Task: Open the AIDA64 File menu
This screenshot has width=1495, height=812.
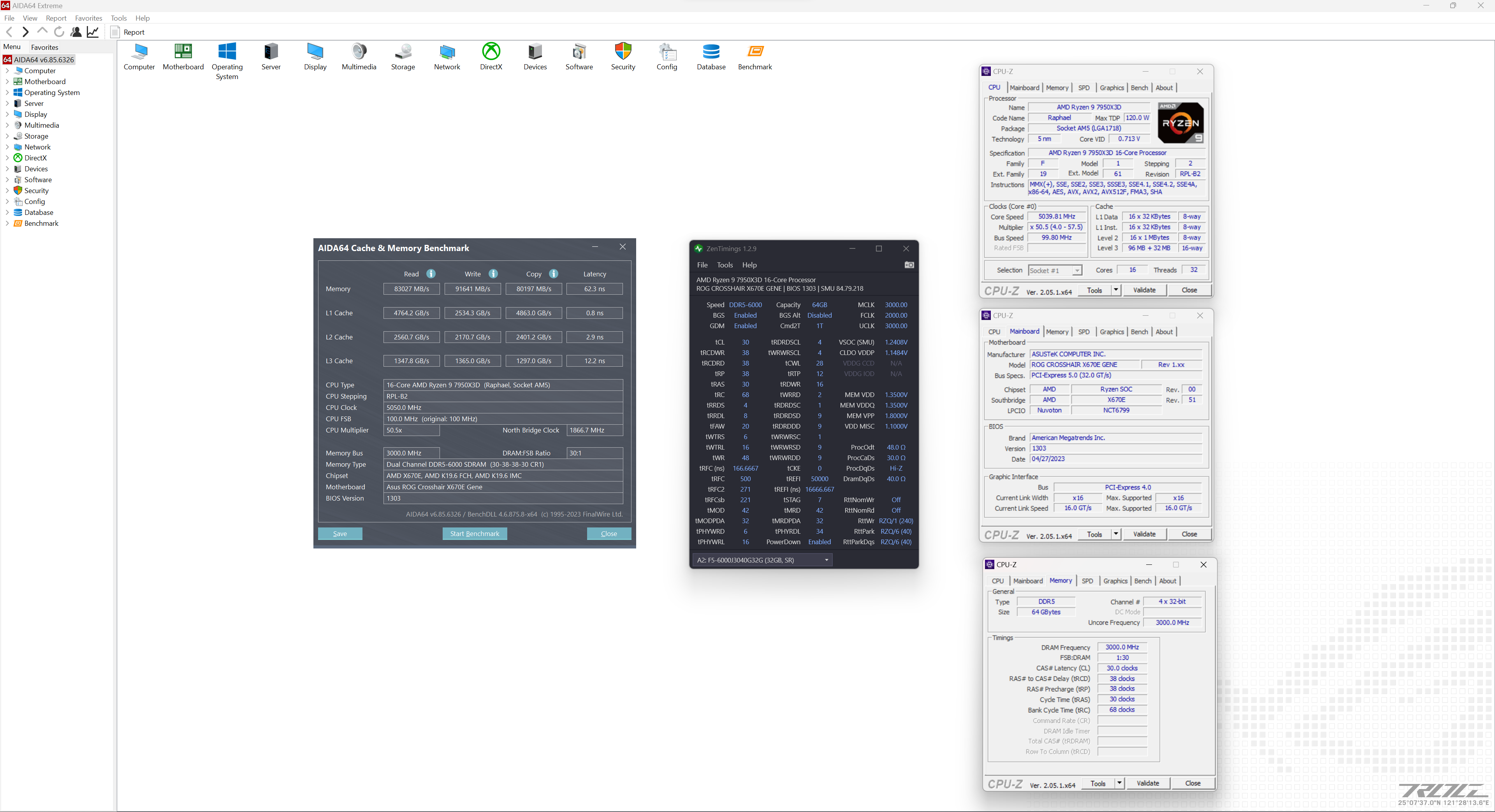Action: [x=9, y=18]
